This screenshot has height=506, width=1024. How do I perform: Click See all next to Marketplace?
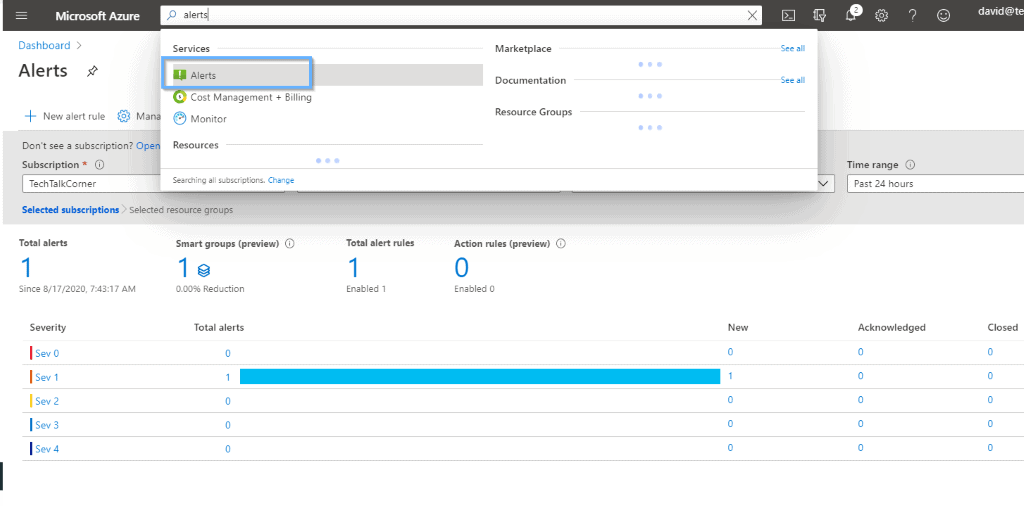[x=793, y=48]
